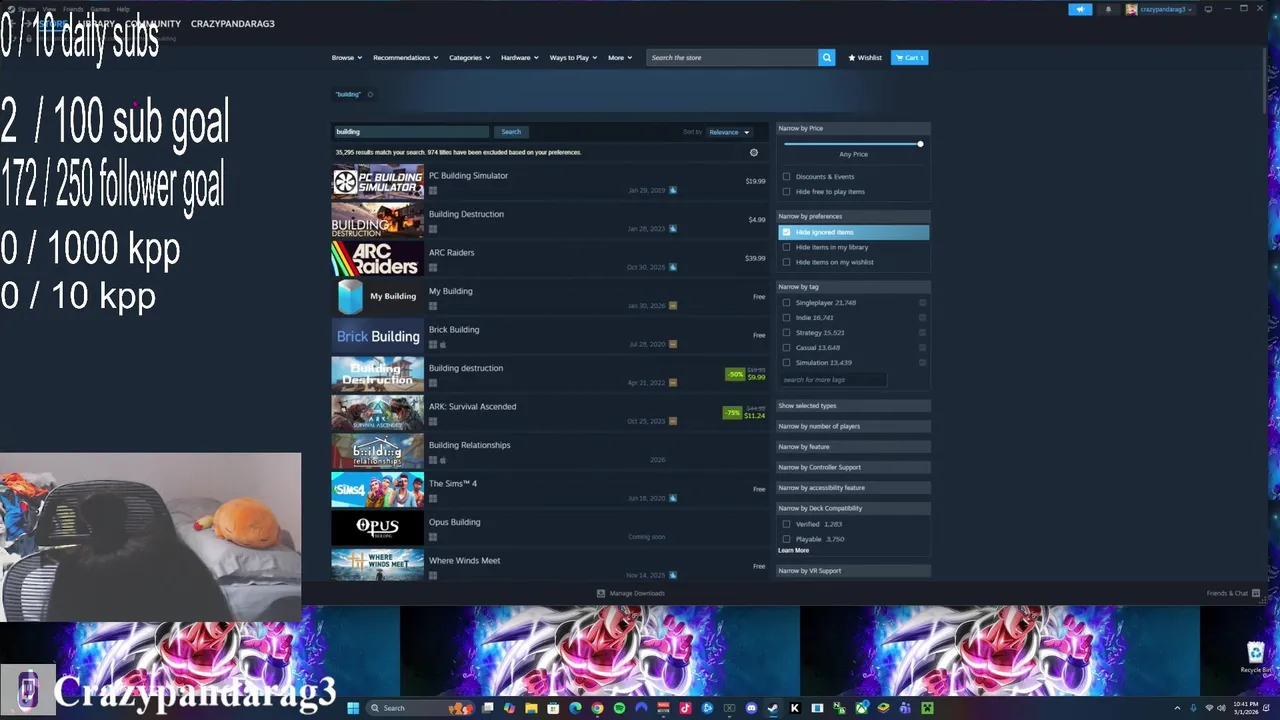The width and height of the screenshot is (1280, 720).
Task: Change Sort by Relevance dropdown
Action: coord(729,132)
